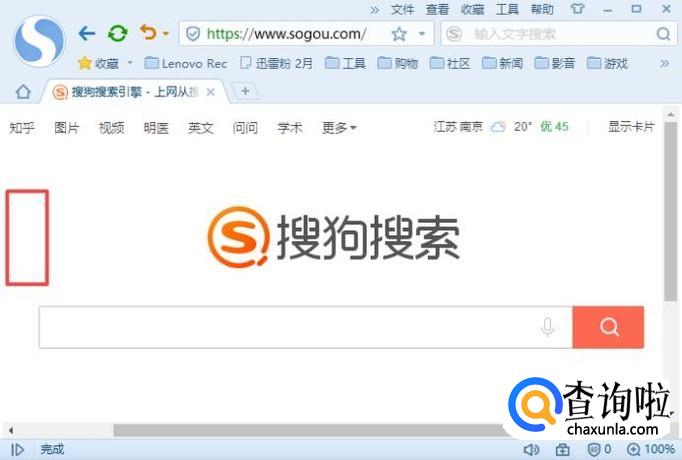The height and width of the screenshot is (460, 682).
Task: Open the 迅雷粉 2月 bookmark
Action: (x=277, y=63)
